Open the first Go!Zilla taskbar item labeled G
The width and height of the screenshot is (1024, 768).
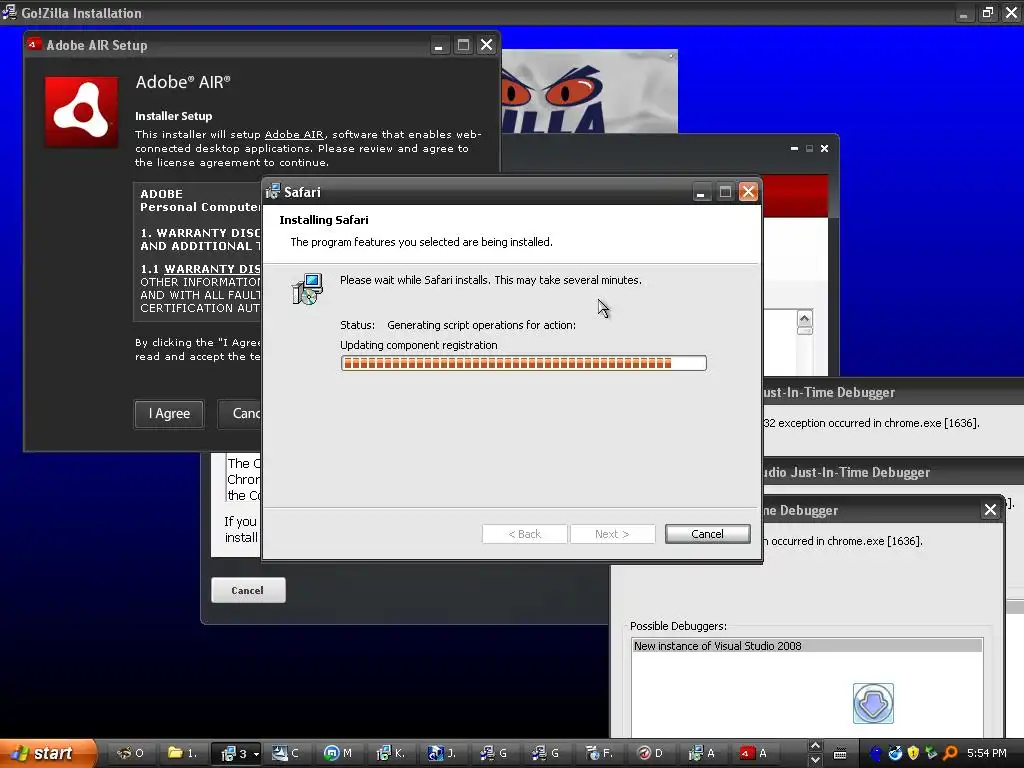(494, 753)
